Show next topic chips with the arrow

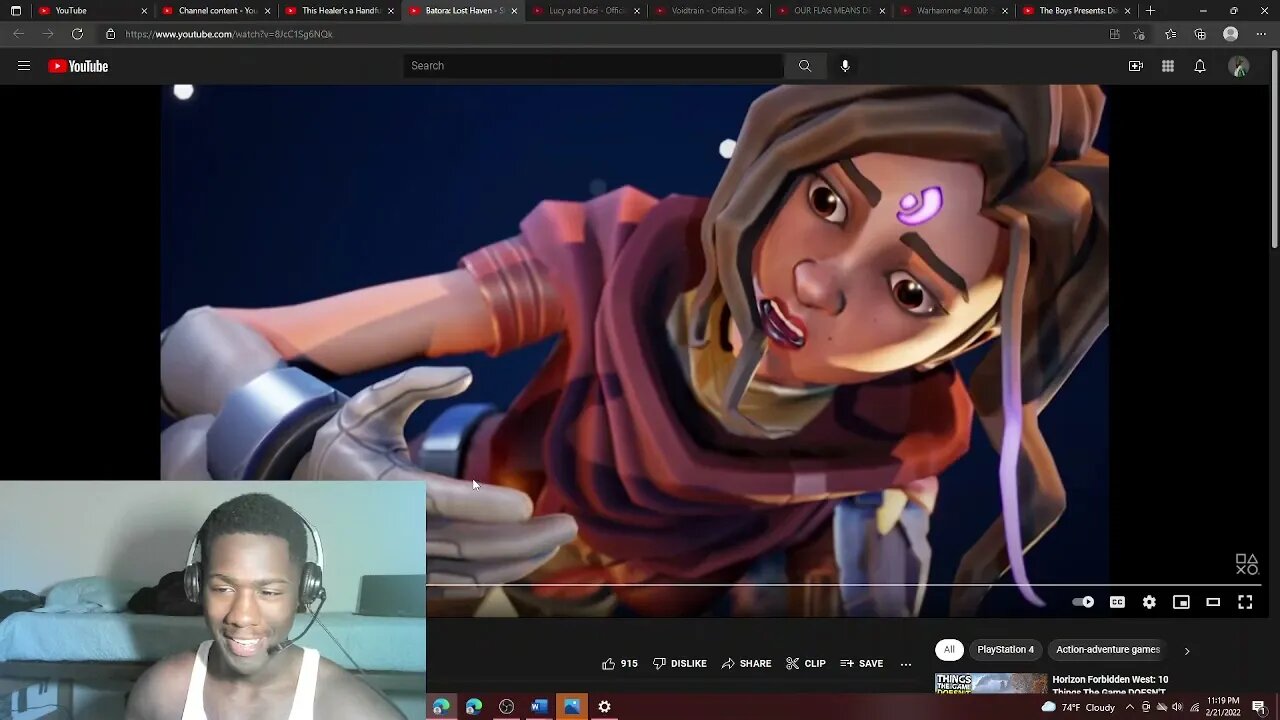coord(1187,651)
